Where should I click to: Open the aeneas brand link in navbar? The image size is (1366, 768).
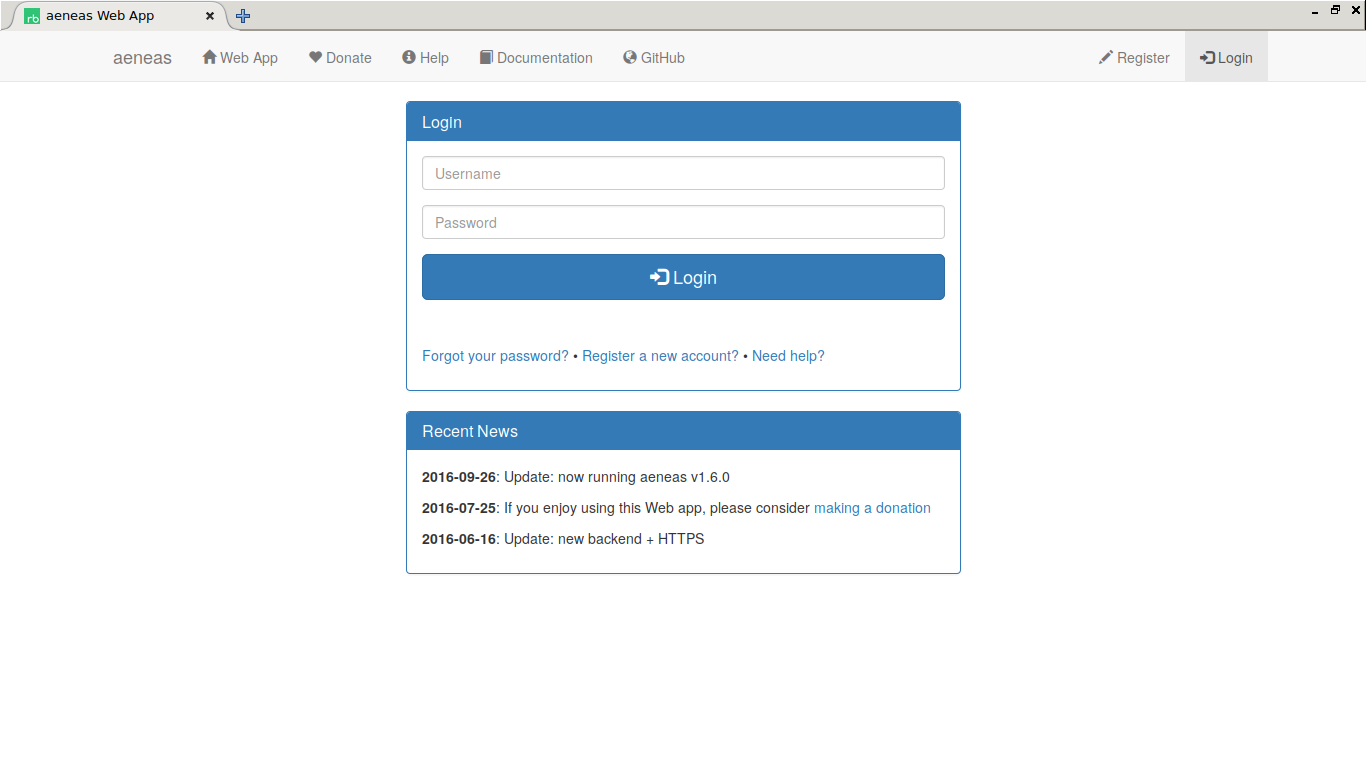point(142,58)
